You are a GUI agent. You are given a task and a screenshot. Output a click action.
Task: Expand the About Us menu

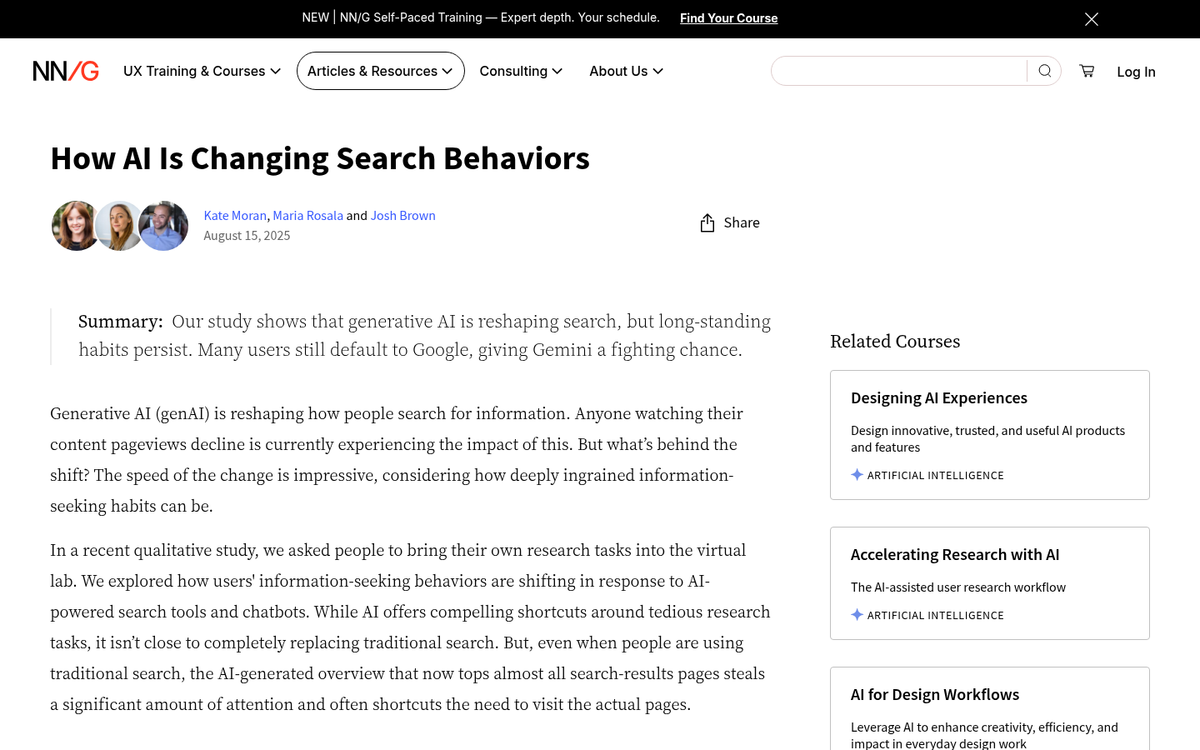(x=626, y=71)
